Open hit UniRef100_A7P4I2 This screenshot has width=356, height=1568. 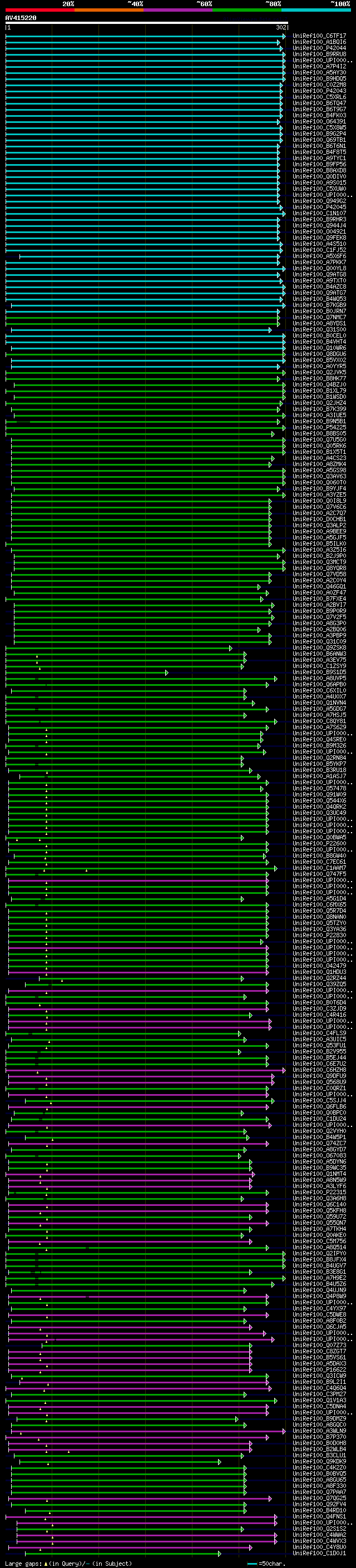pyautogui.click(x=319, y=66)
